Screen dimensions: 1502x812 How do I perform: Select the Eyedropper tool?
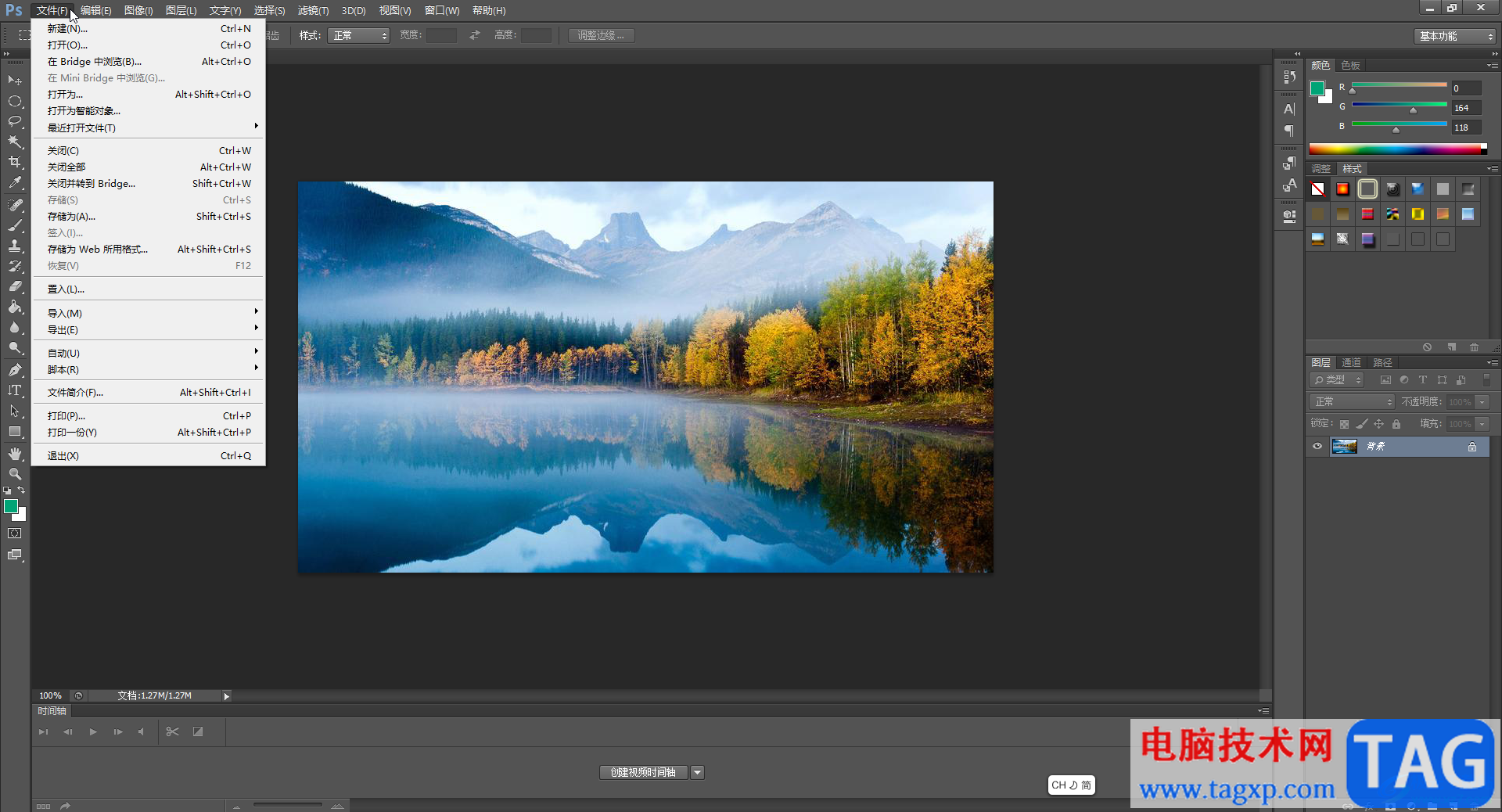(x=15, y=182)
